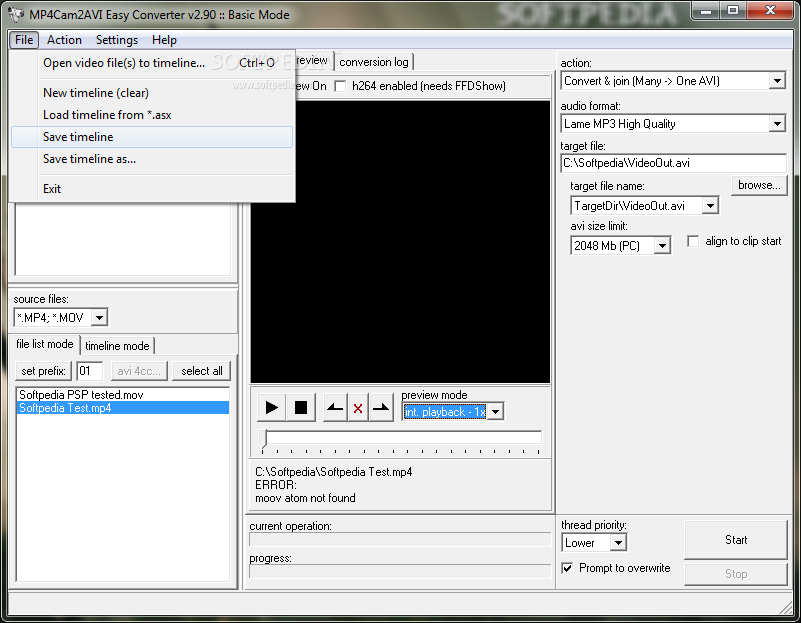The image size is (801, 623).
Task: Open the Action menu
Action: click(64, 40)
